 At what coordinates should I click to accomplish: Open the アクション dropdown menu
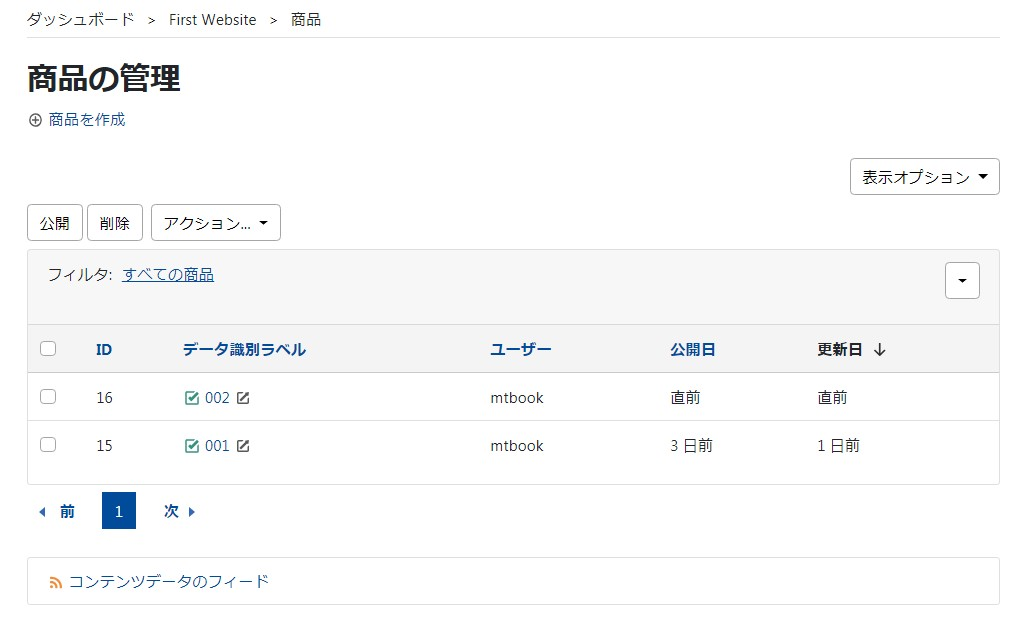[x=215, y=223]
